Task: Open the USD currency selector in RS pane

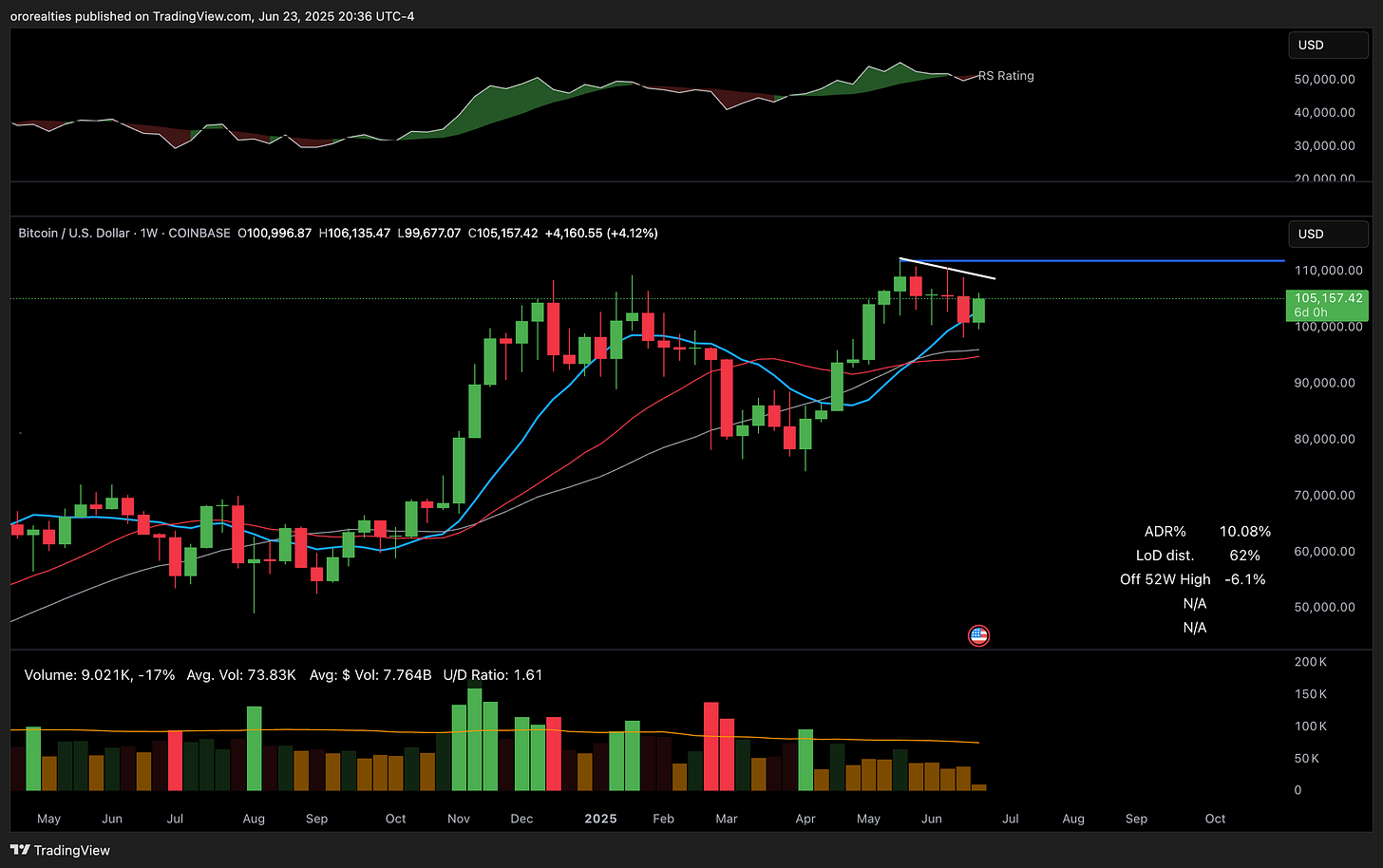Action: point(1328,45)
